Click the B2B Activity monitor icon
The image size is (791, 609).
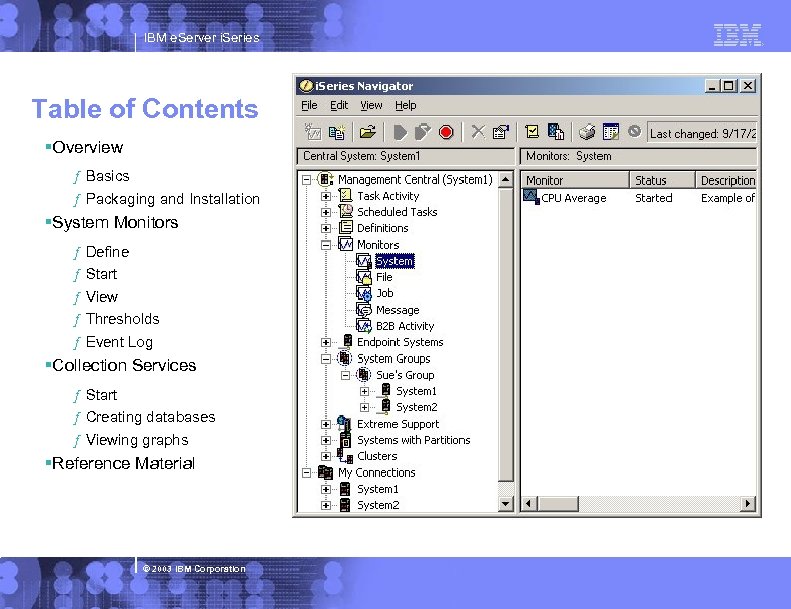(364, 325)
